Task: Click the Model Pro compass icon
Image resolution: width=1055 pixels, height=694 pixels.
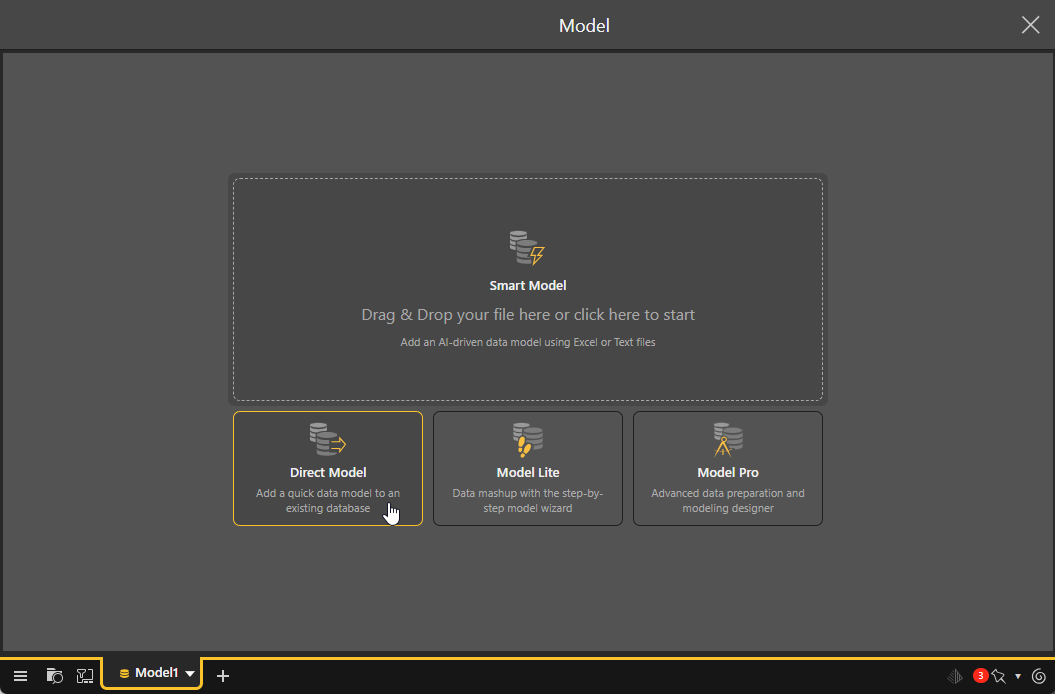Action: (x=727, y=440)
